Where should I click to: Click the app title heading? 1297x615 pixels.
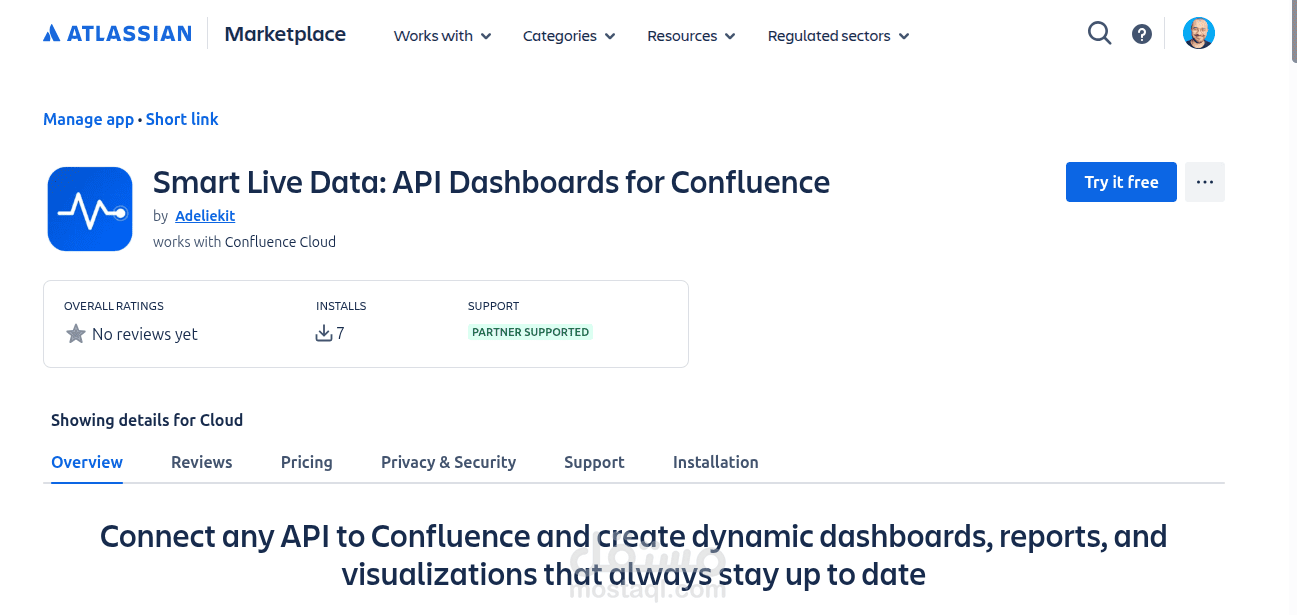491,182
